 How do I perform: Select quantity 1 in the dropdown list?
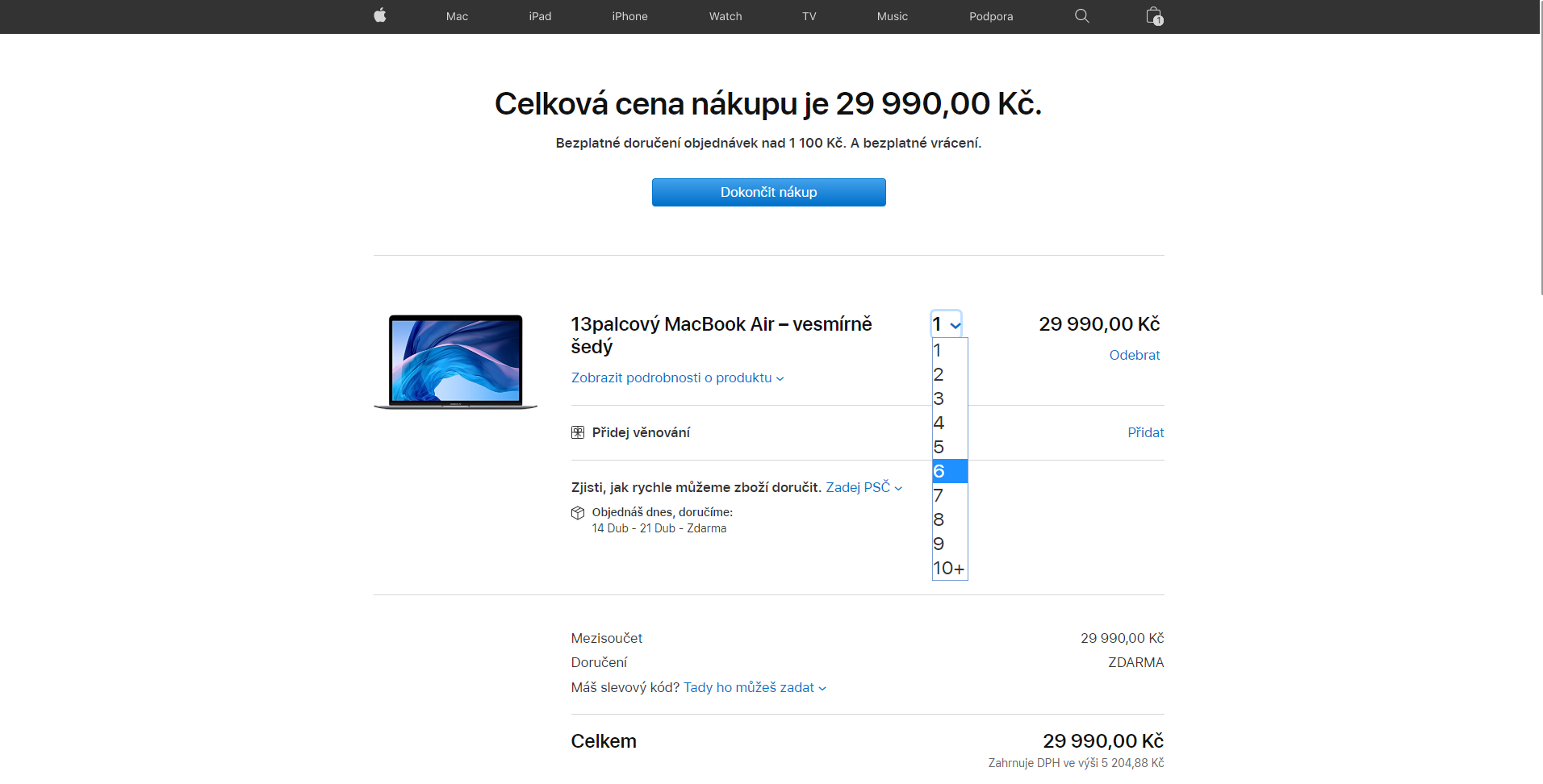click(950, 350)
